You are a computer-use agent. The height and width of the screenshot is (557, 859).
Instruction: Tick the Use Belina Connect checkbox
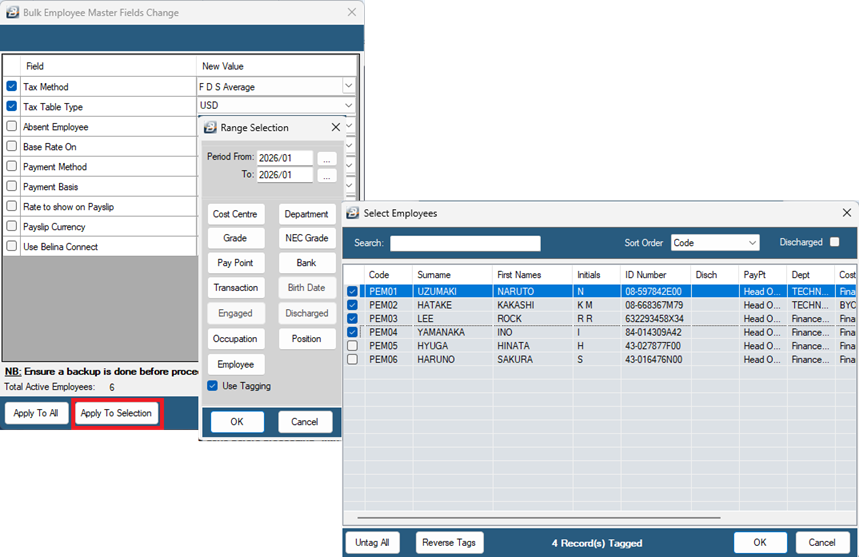[12, 246]
